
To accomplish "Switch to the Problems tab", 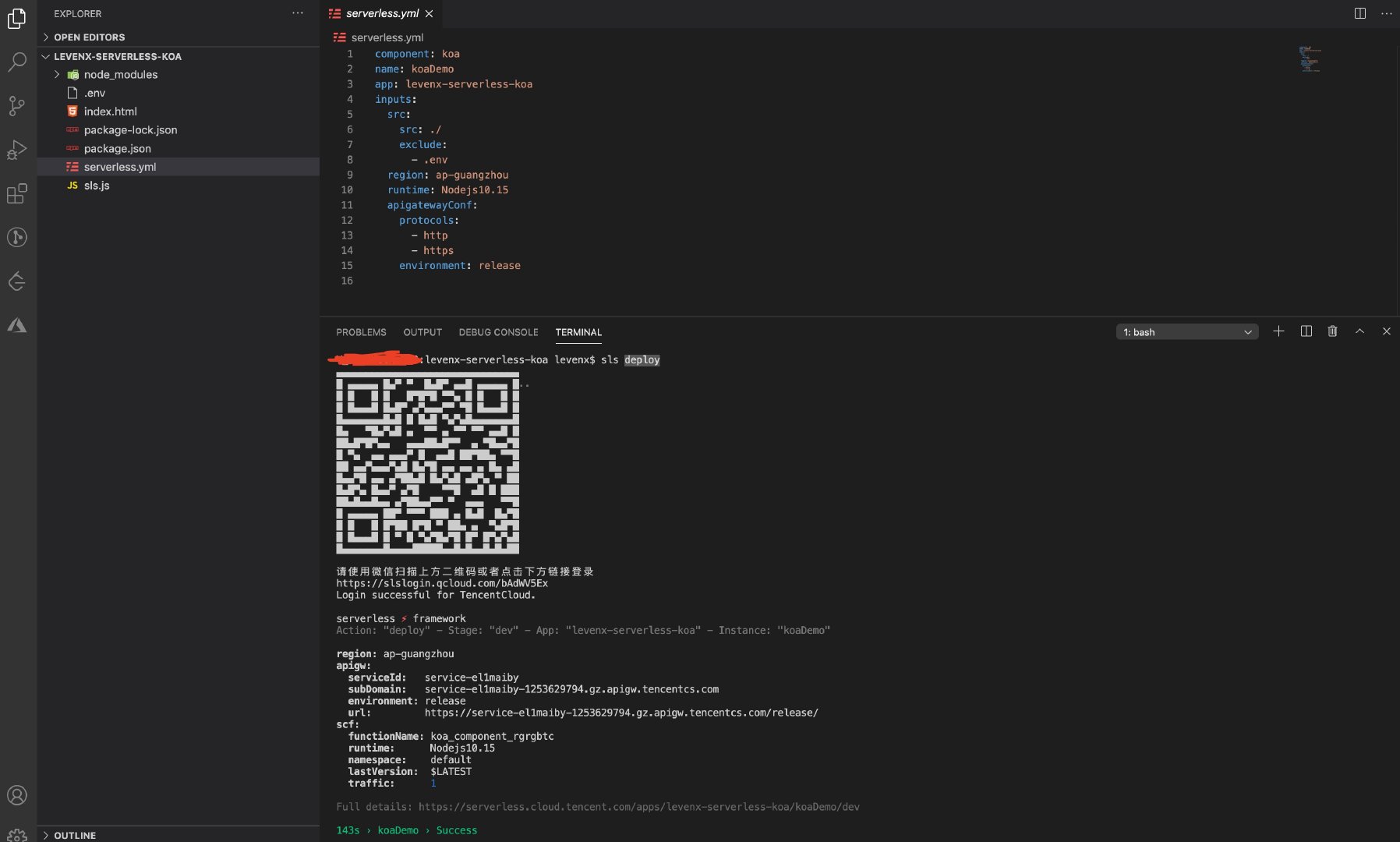I will click(361, 332).
